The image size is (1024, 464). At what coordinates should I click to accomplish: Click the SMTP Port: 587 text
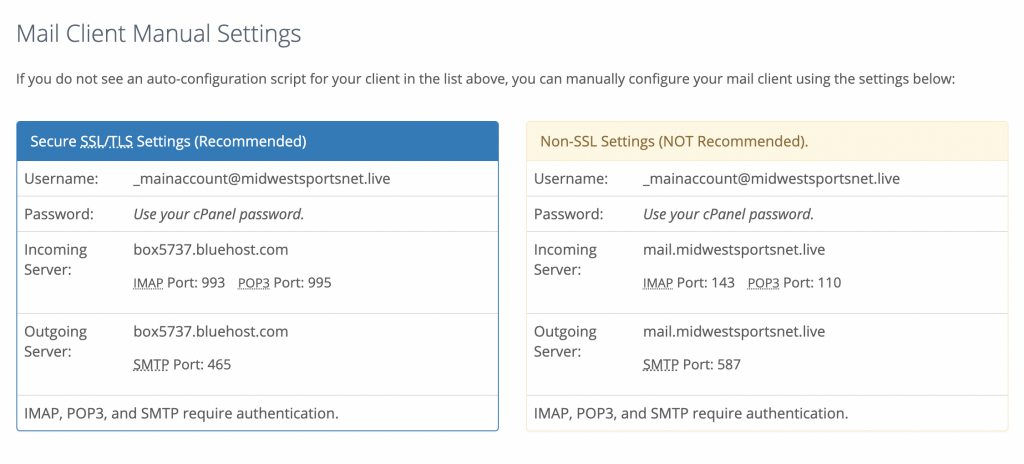[692, 365]
